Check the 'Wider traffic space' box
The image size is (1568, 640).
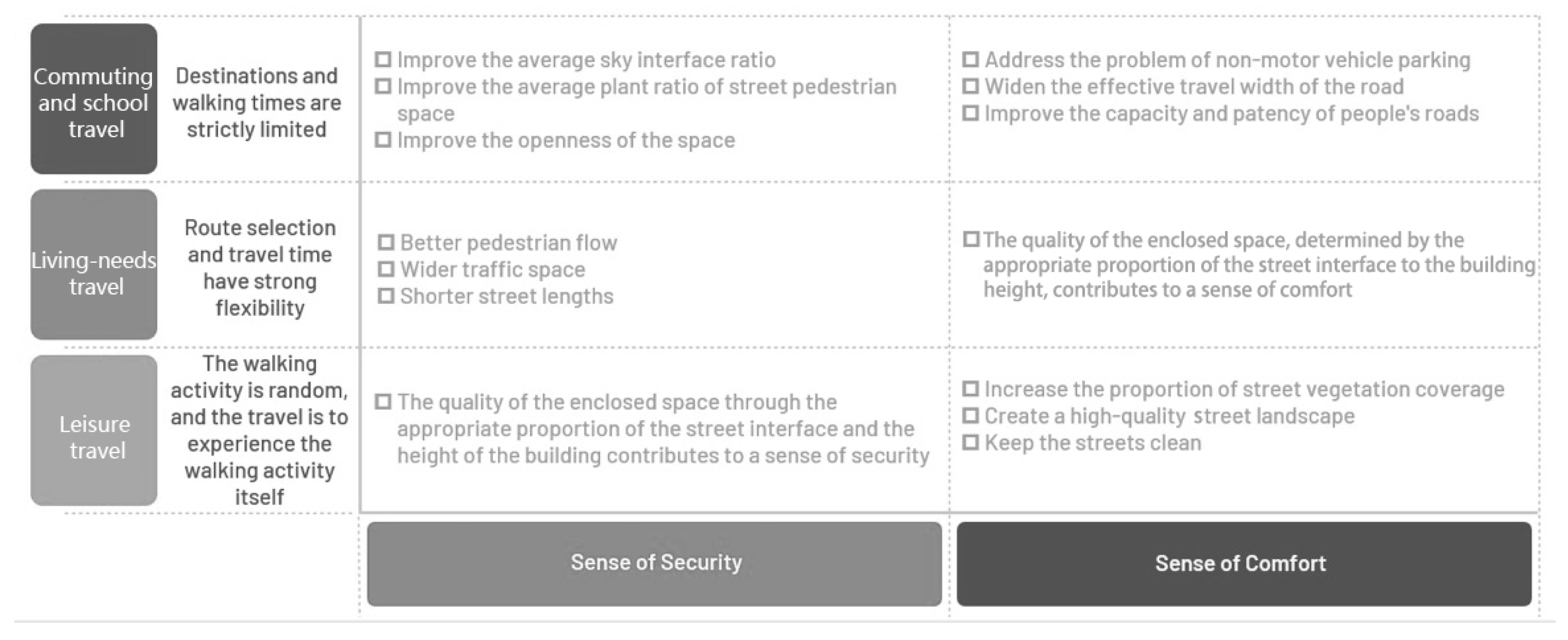(x=386, y=269)
